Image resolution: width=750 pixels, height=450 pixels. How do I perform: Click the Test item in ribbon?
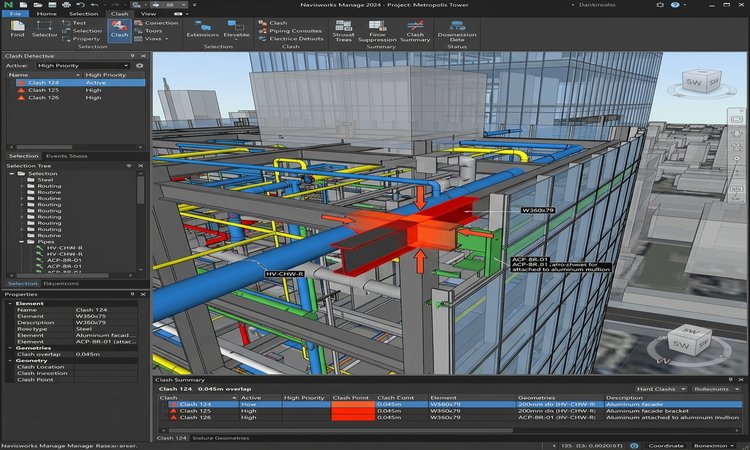point(75,22)
